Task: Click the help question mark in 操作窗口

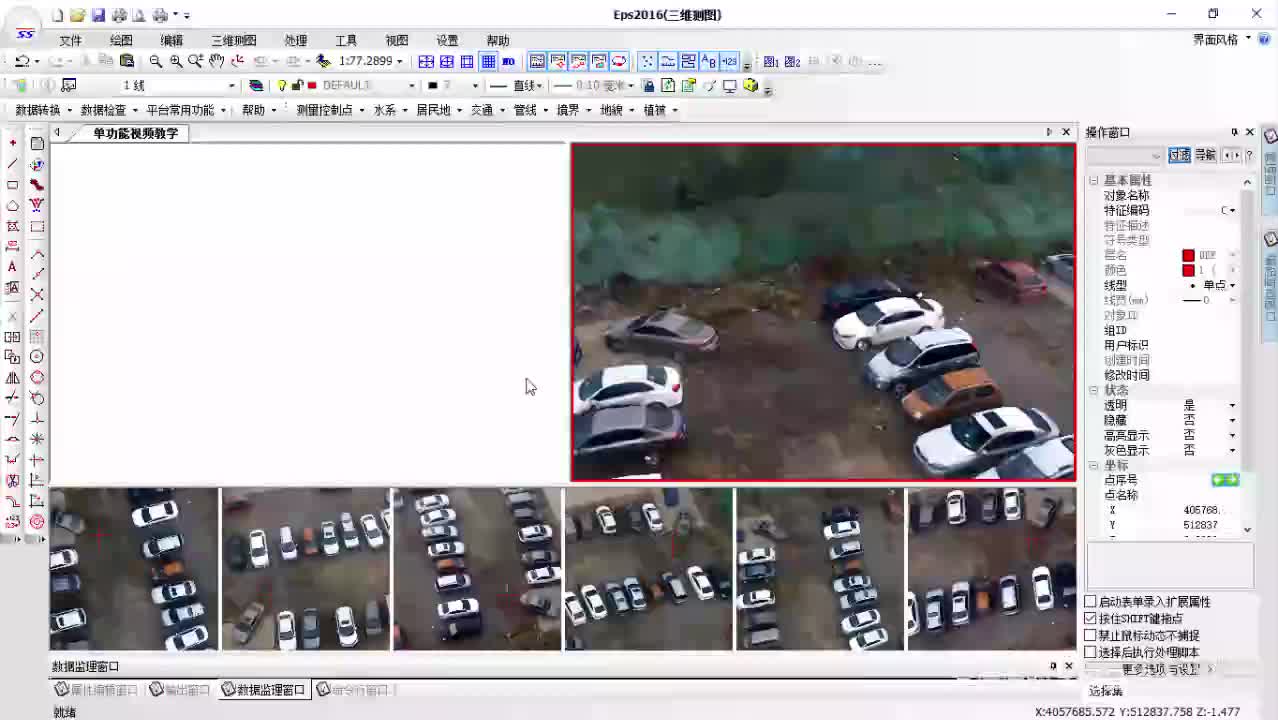Action: [1249, 155]
